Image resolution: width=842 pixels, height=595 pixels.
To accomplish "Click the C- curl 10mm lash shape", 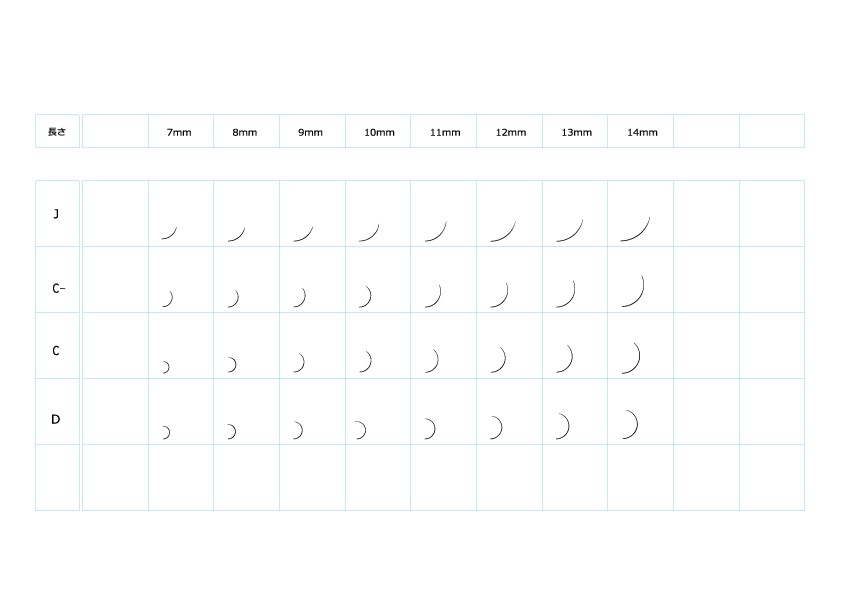I will [365, 296].
